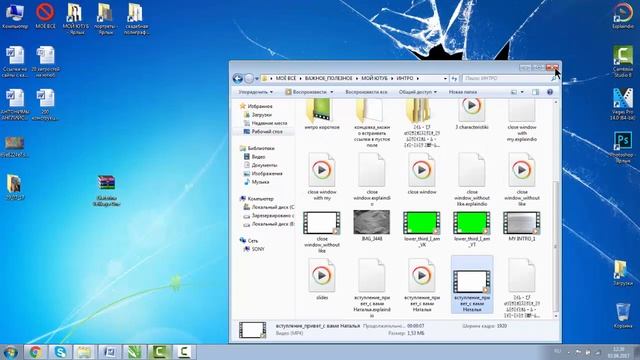Open the Windows Start button
Viewport: 640px width, 360px height.
[x=10, y=352]
